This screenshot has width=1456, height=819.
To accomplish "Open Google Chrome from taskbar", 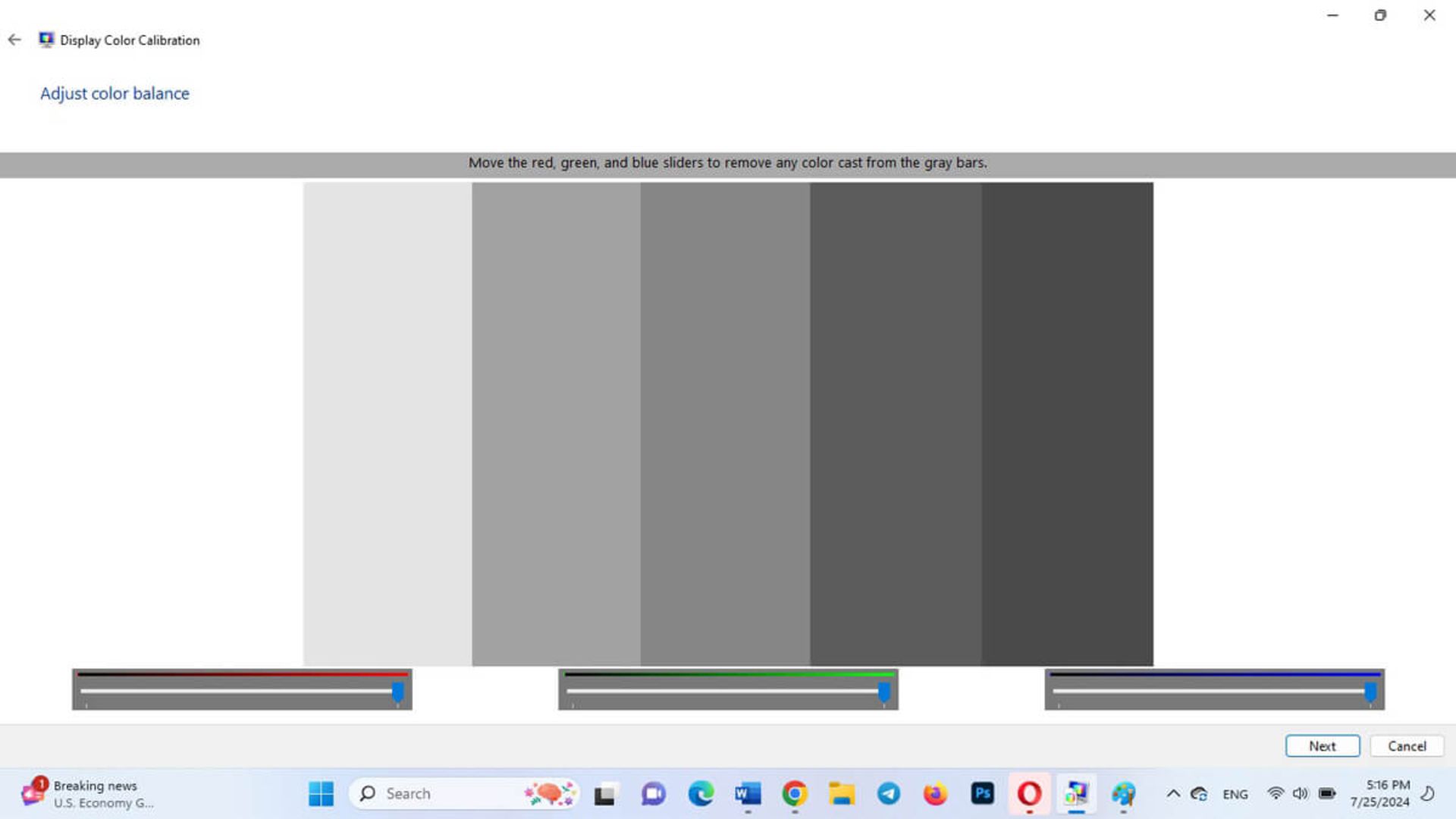I will (793, 793).
